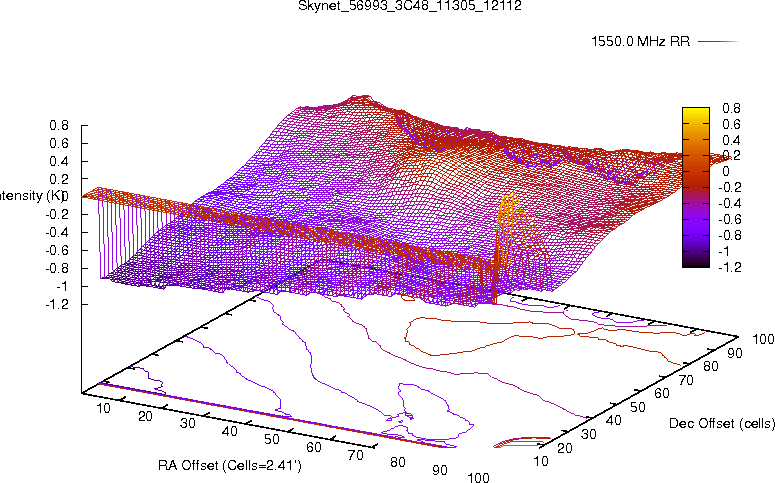This screenshot has width=775, height=483.
Task: Click tick 40 on the RA Offset axis
Action: 229,431
